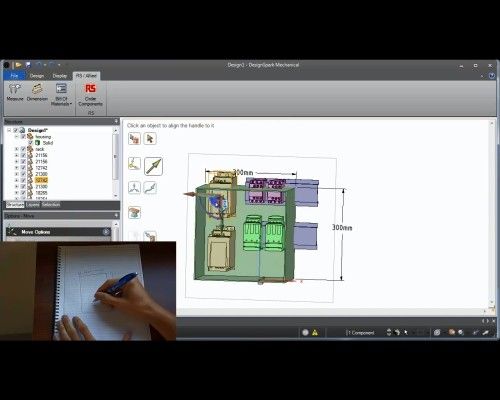Image resolution: width=500 pixels, height=400 pixels.
Task: Click the canvas vertical scrollbar
Action: [492, 213]
